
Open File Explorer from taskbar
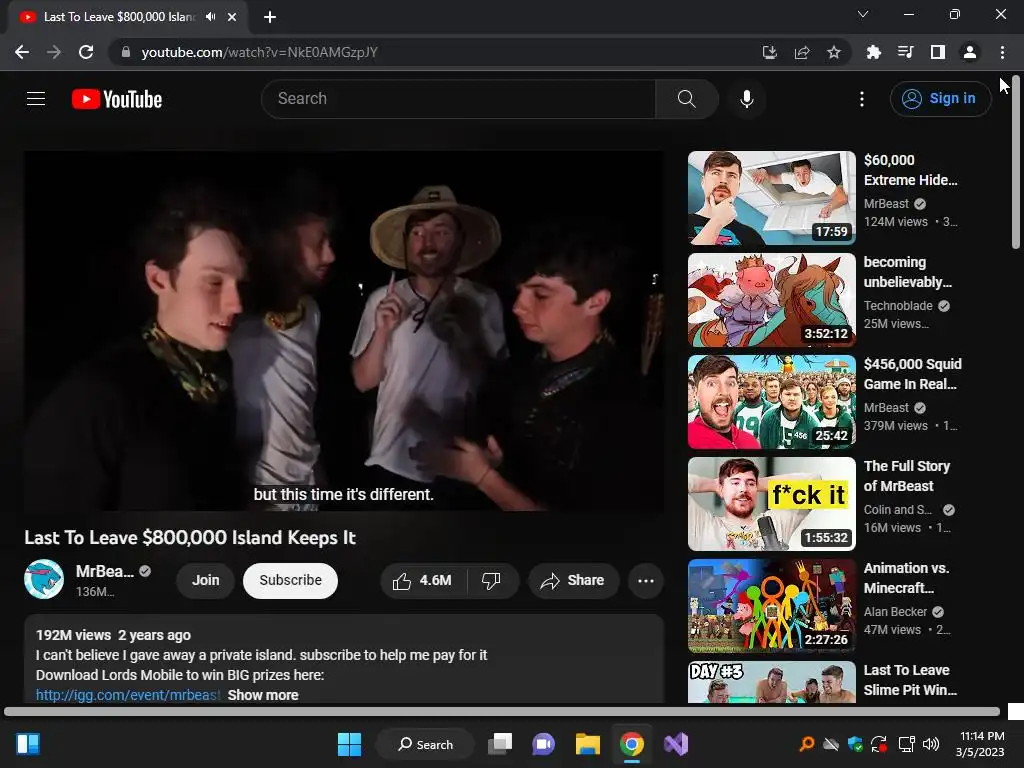point(588,744)
